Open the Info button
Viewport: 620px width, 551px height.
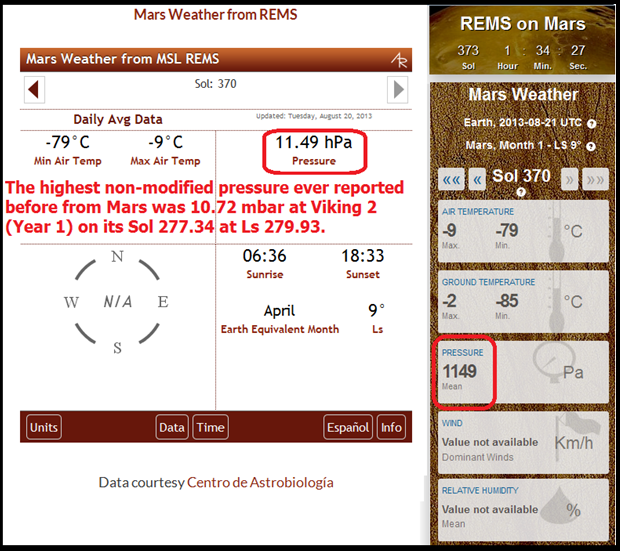click(391, 427)
